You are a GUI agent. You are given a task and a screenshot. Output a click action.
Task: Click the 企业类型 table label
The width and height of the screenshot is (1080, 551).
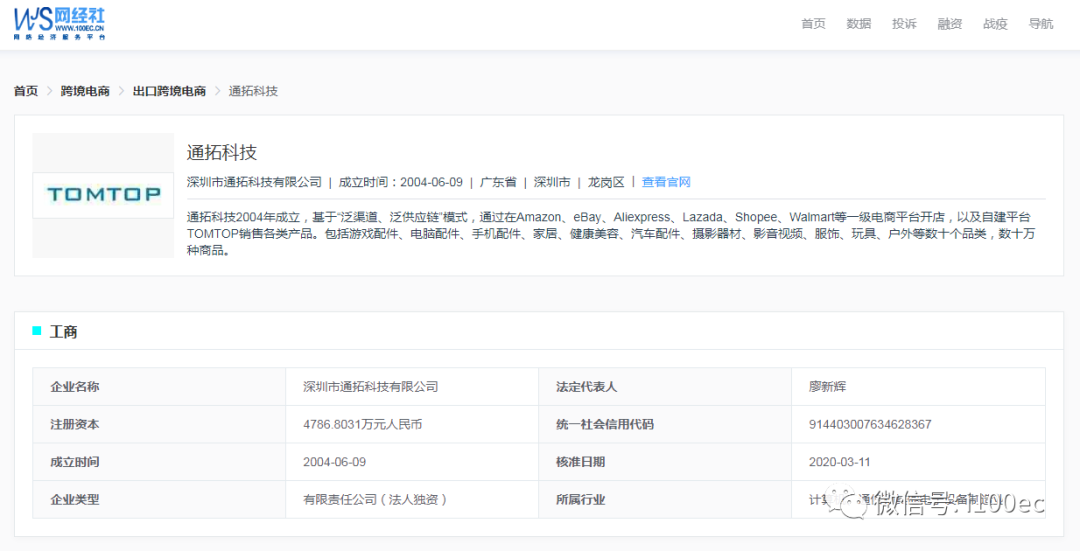click(74, 499)
